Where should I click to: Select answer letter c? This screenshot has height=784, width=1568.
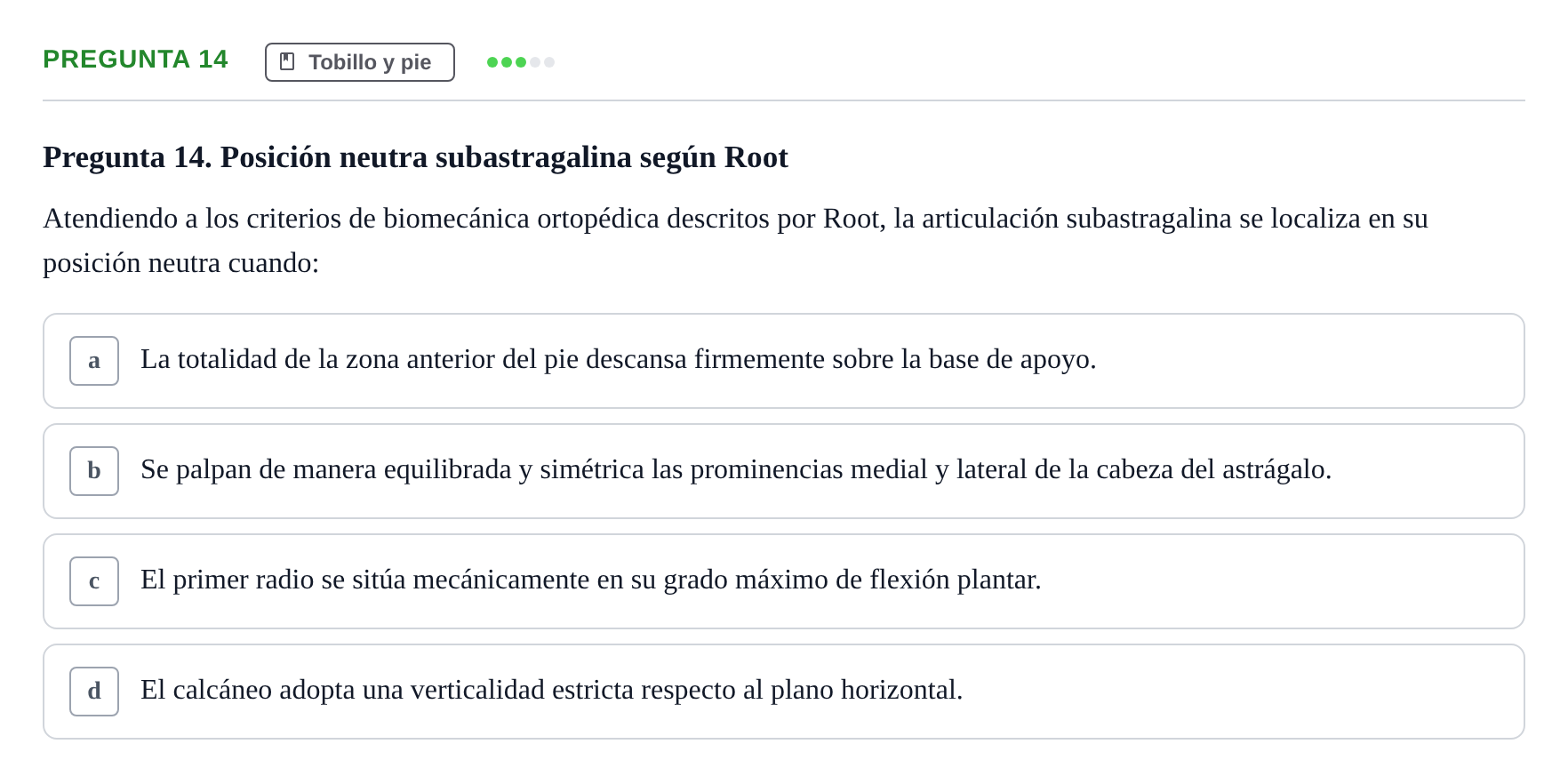(94, 581)
